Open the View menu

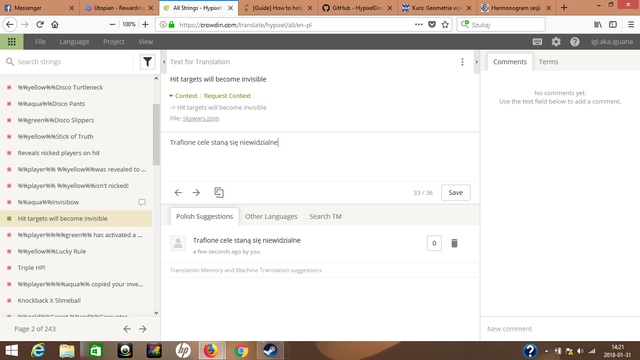[x=146, y=42]
